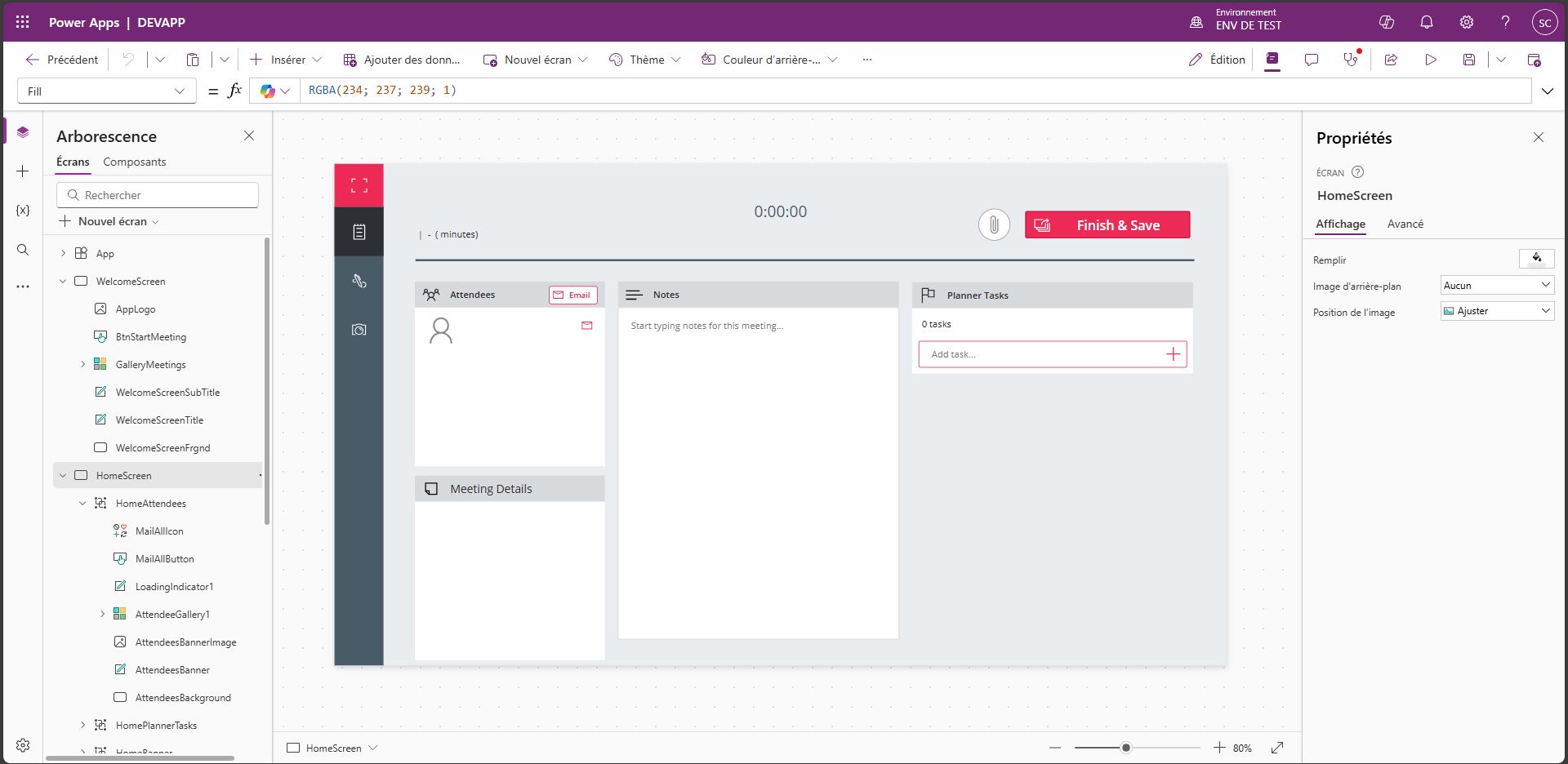Click the Save disk icon
1568x764 pixels.
click(x=1469, y=60)
